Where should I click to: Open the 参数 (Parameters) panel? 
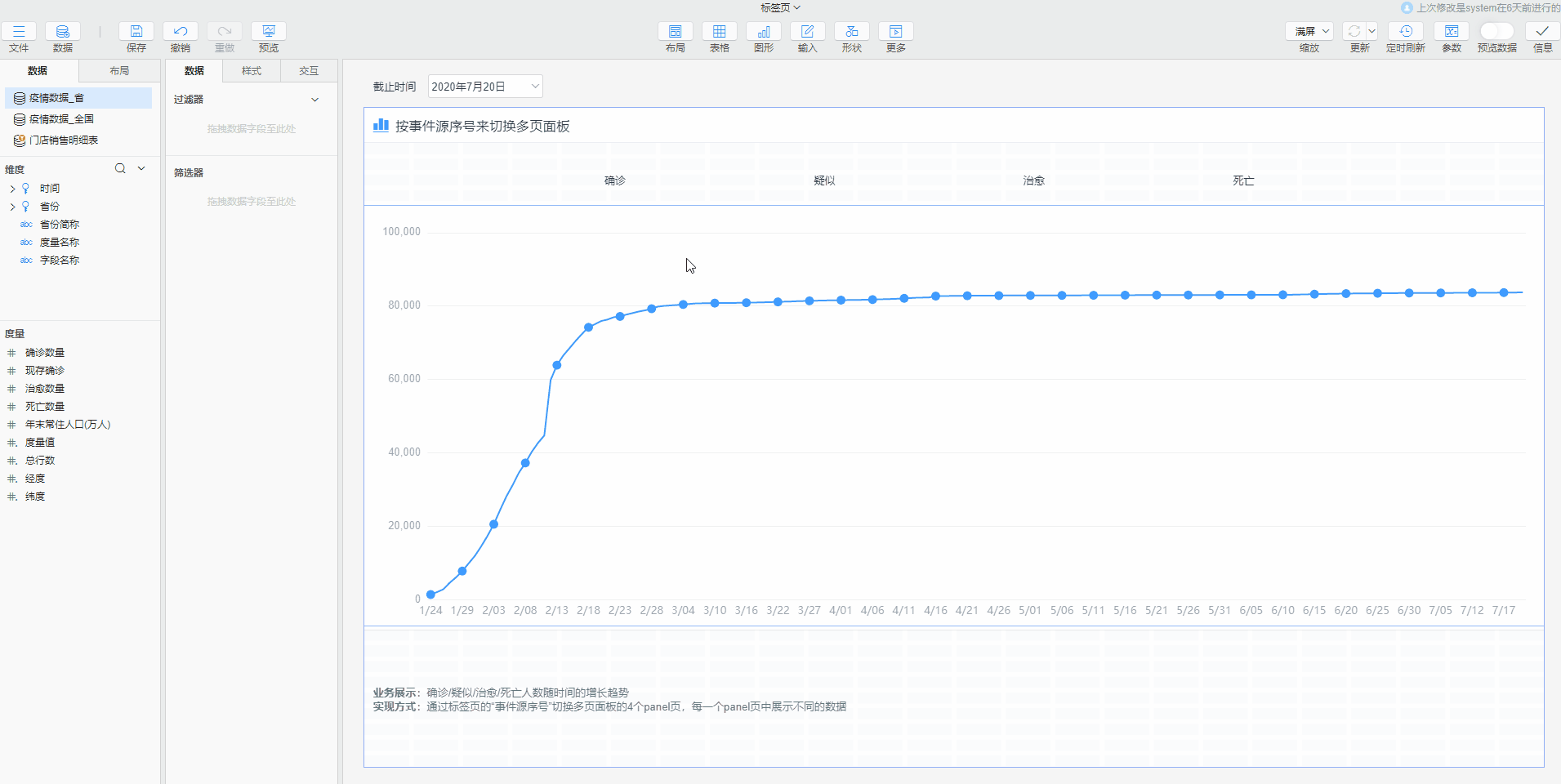pyautogui.click(x=1451, y=32)
